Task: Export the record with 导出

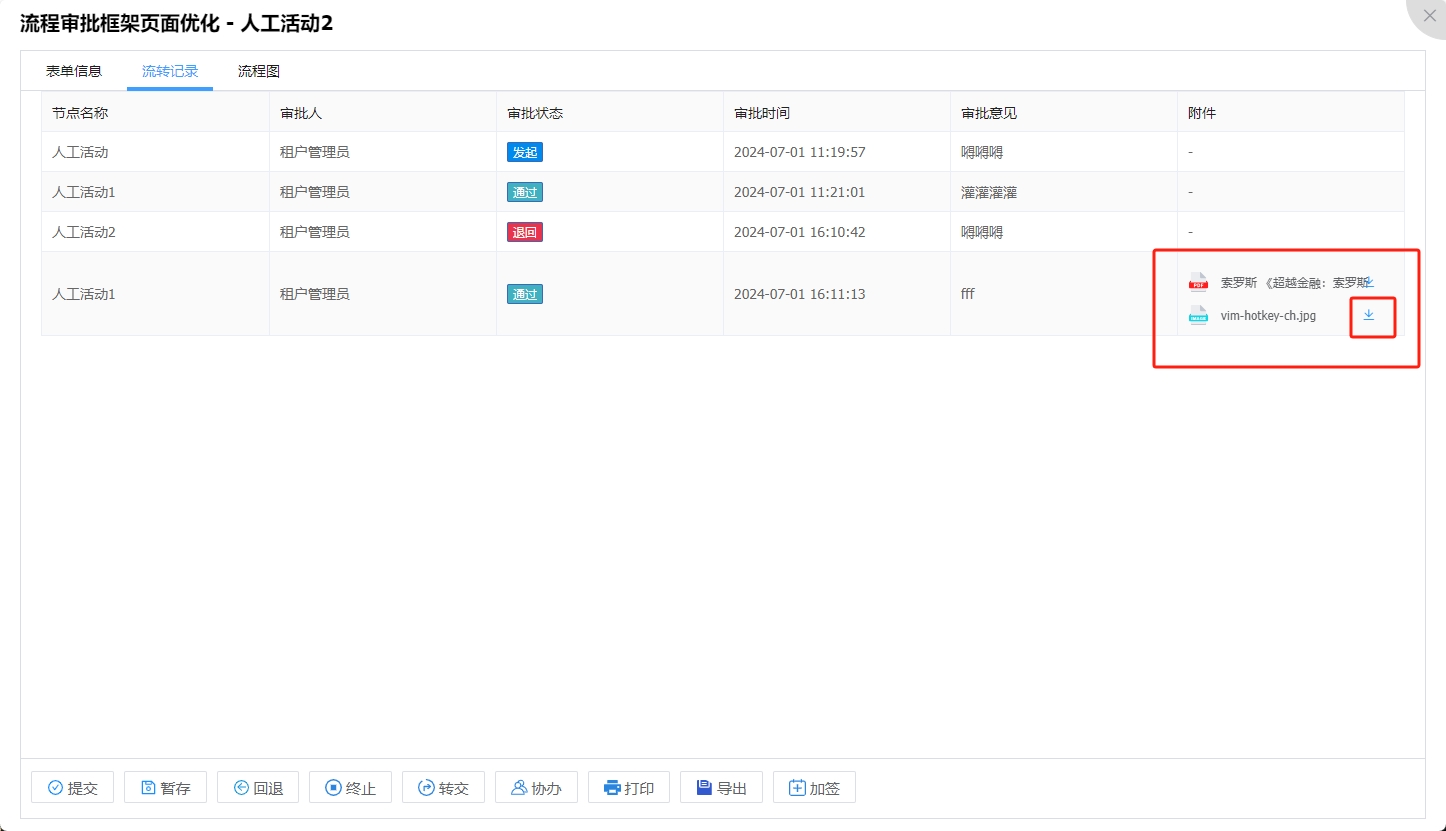Action: [x=721, y=788]
